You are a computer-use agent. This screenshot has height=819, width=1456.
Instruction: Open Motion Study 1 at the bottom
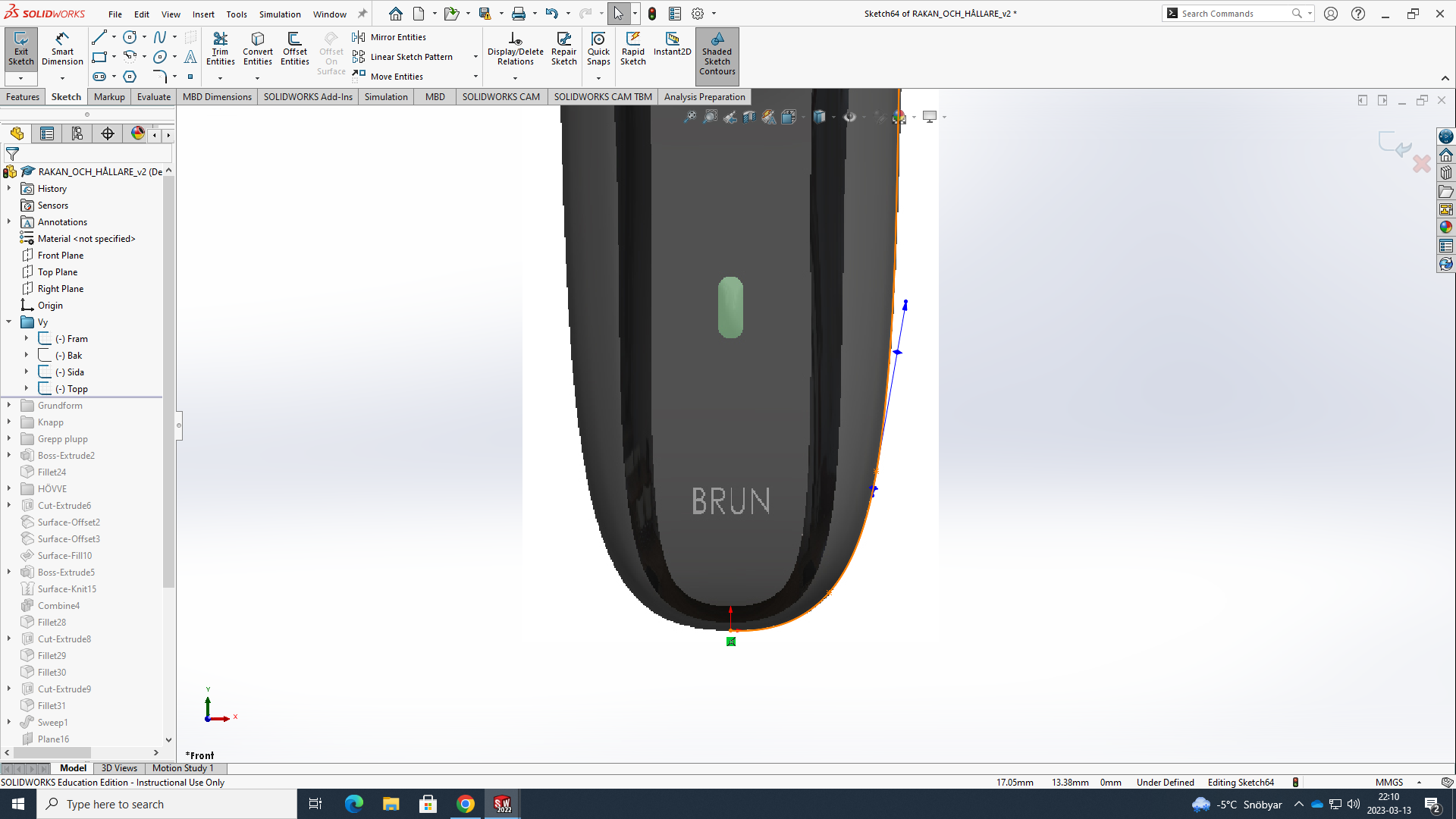coord(182,767)
